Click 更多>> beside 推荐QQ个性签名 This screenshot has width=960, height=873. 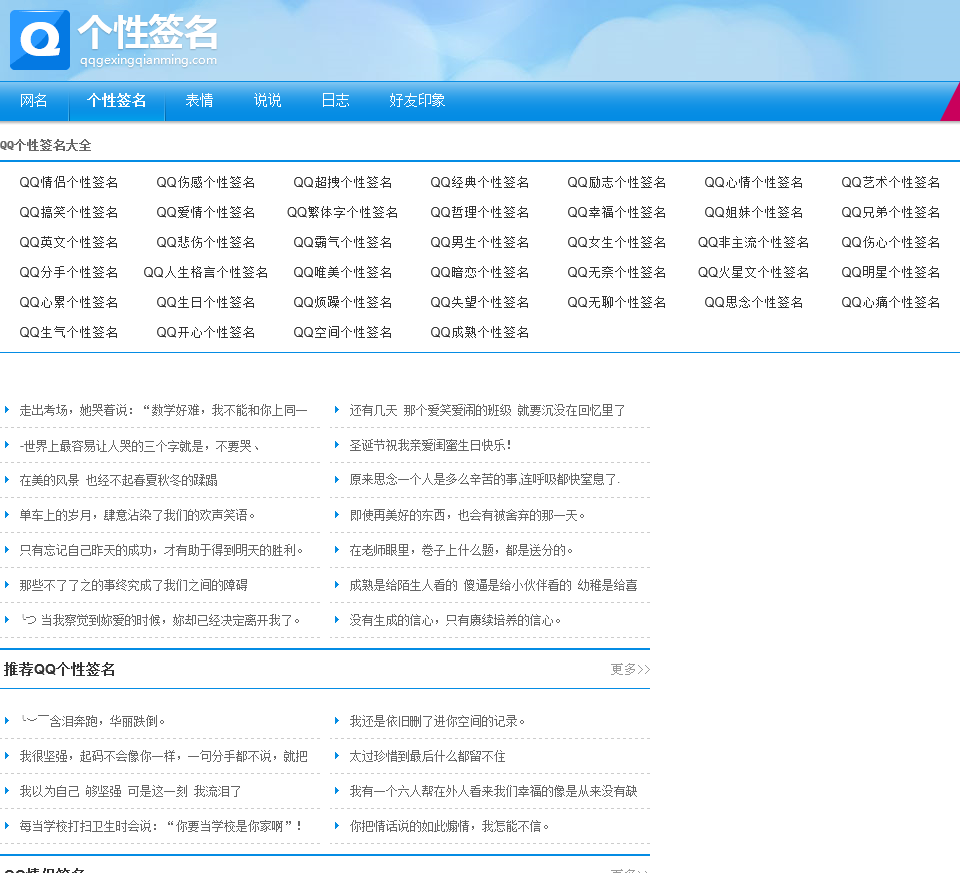(630, 669)
